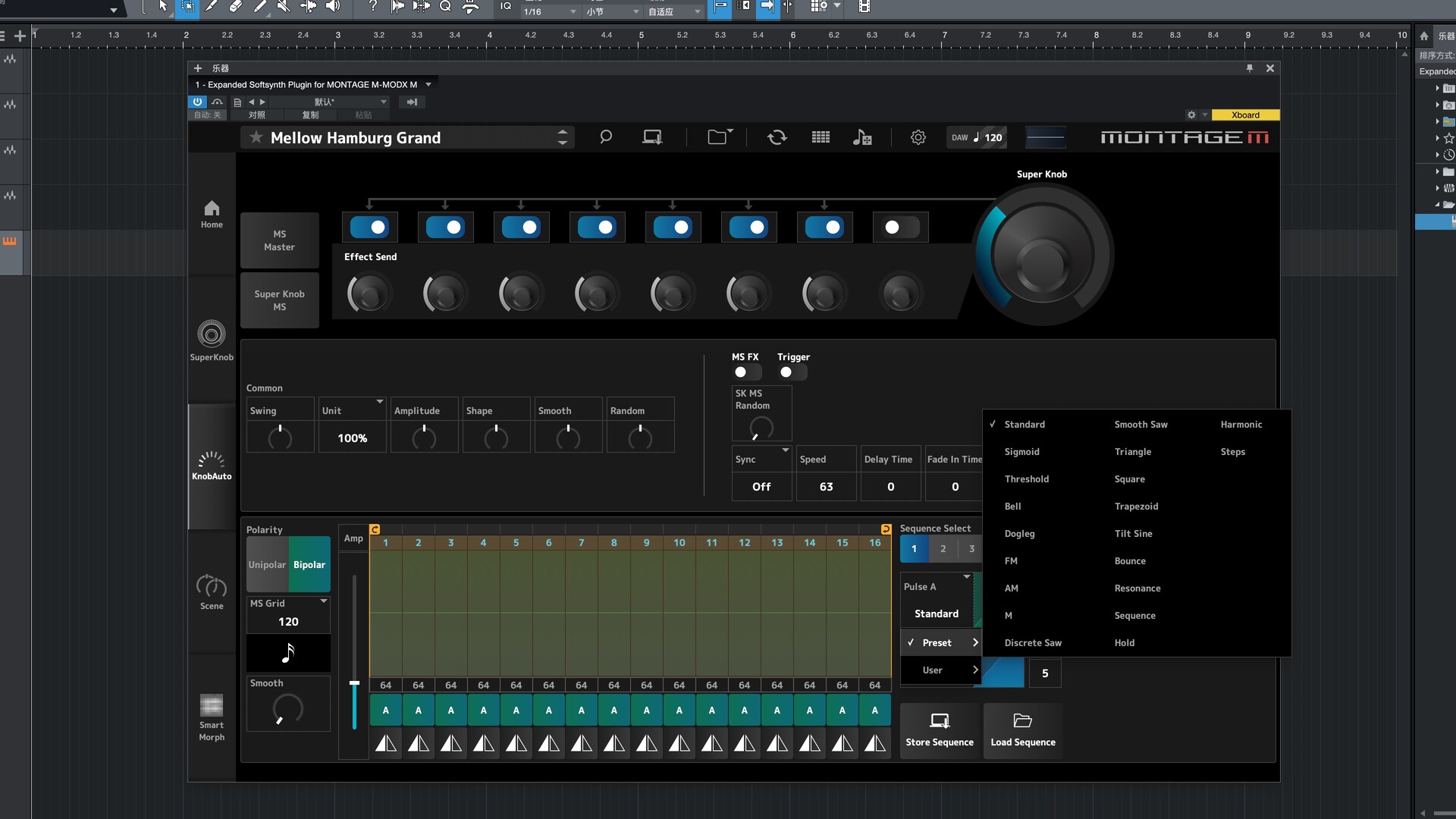Toggle the MS FX switch
This screenshot has height=819, width=1456.
click(x=747, y=372)
